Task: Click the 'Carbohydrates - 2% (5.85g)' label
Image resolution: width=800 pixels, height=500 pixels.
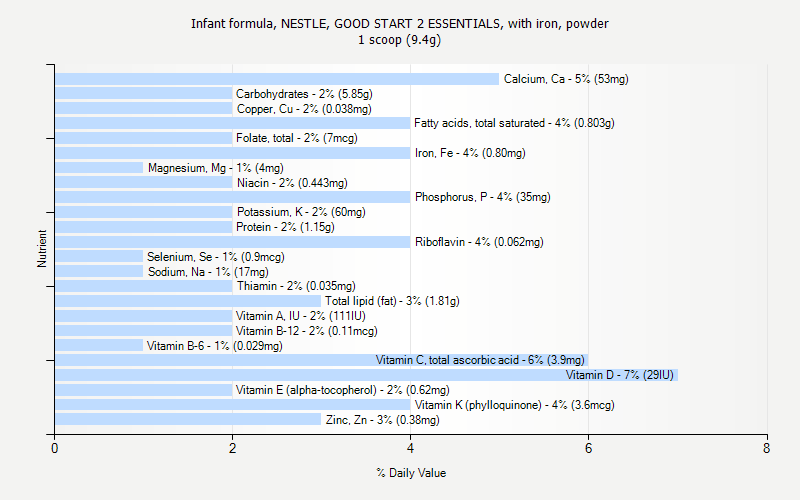Action: (x=304, y=94)
